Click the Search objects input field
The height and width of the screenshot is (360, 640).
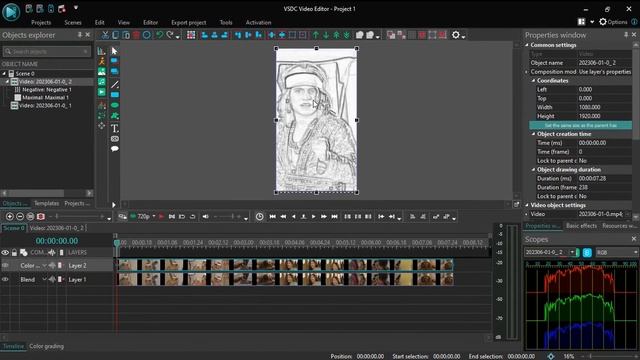click(46, 51)
